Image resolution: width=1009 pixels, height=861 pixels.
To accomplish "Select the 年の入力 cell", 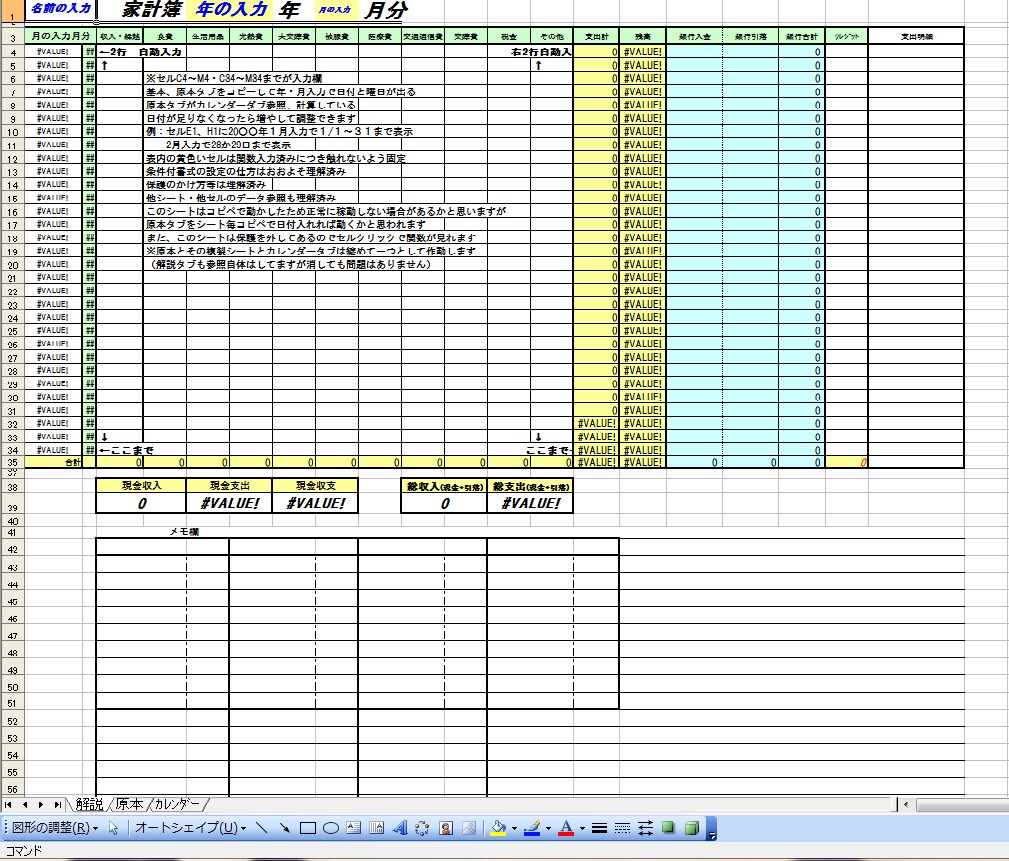I will pos(230,10).
